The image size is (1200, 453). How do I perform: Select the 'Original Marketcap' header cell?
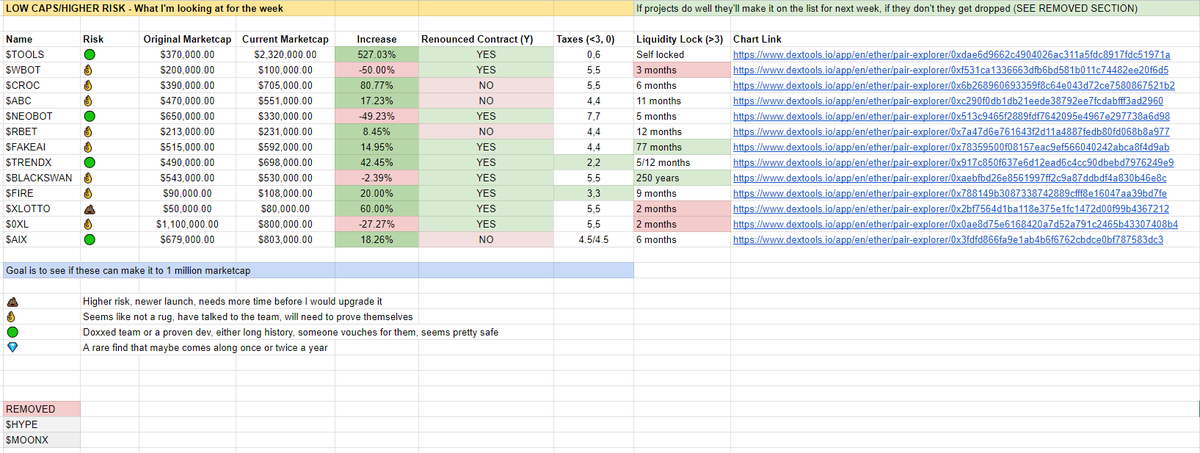click(185, 39)
